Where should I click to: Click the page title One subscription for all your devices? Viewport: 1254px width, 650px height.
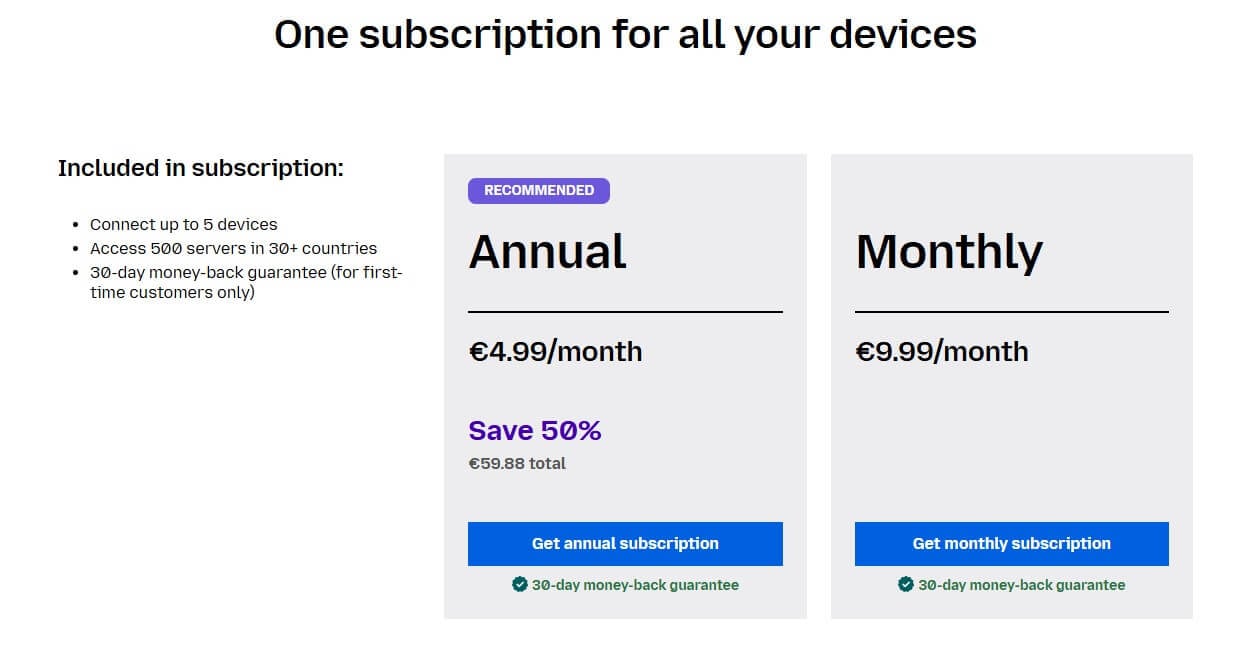pyautogui.click(x=626, y=33)
